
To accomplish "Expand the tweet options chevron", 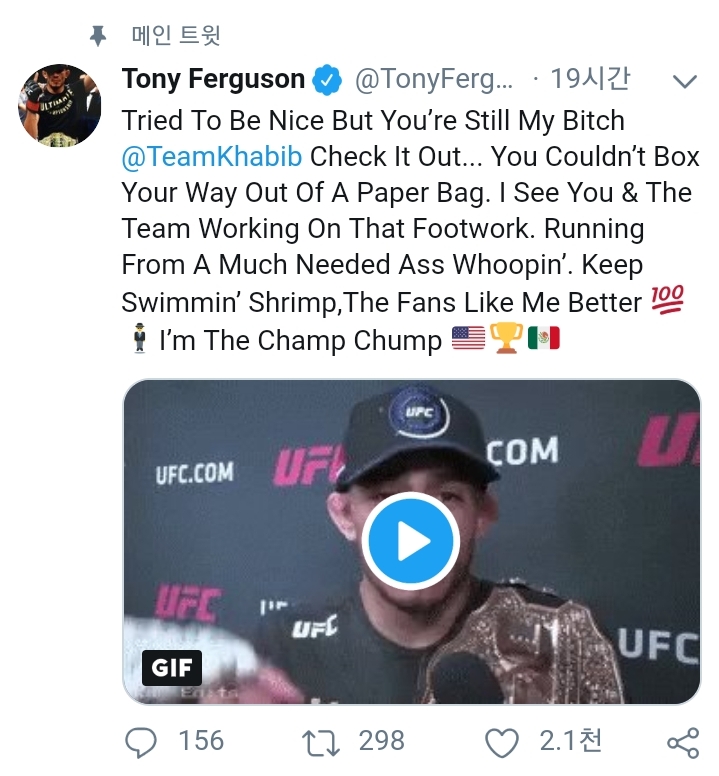I will coord(685,81).
